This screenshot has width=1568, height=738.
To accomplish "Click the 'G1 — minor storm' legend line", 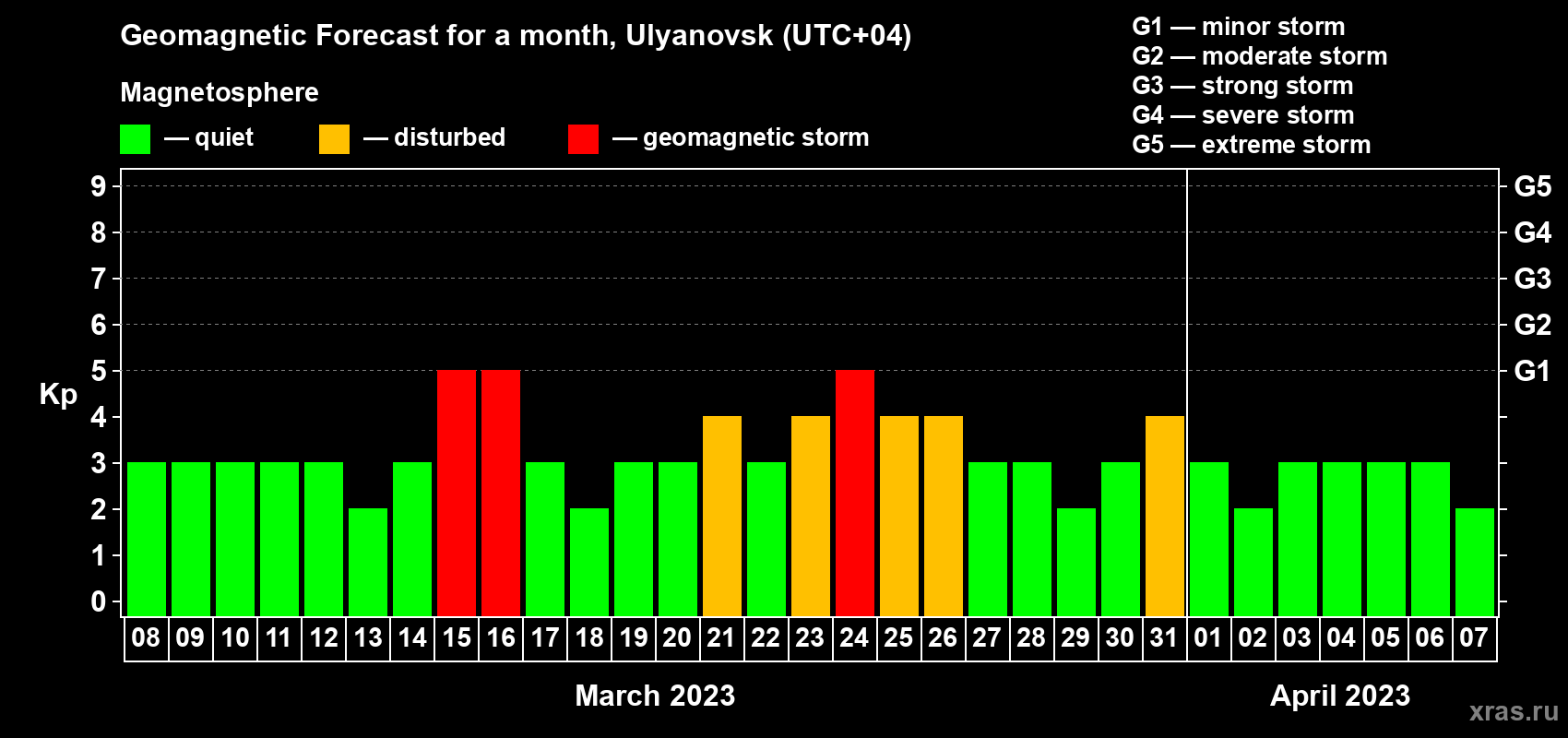I will click(1239, 27).
